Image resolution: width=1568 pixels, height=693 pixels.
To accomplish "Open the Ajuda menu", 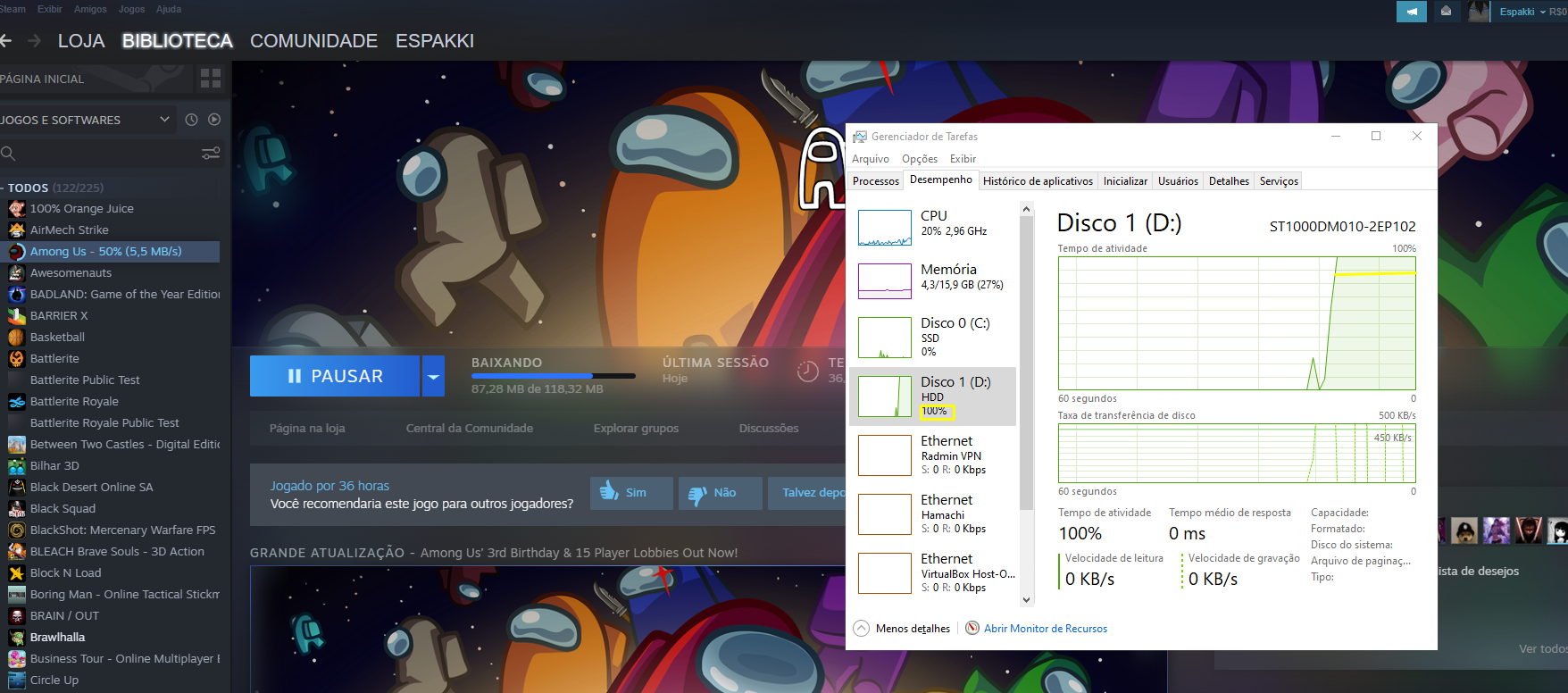I will pyautogui.click(x=169, y=9).
